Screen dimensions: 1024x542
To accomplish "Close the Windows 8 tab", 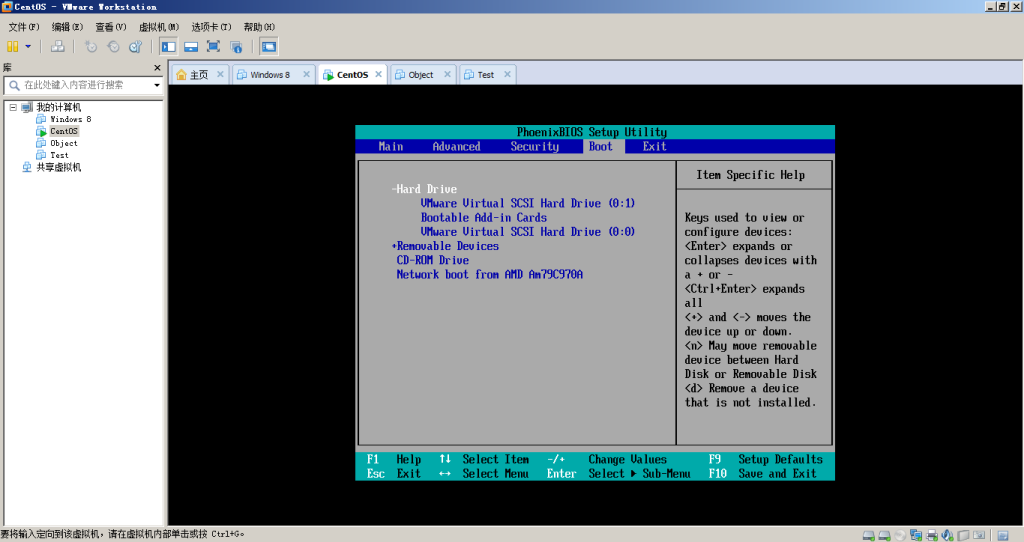I will (306, 74).
